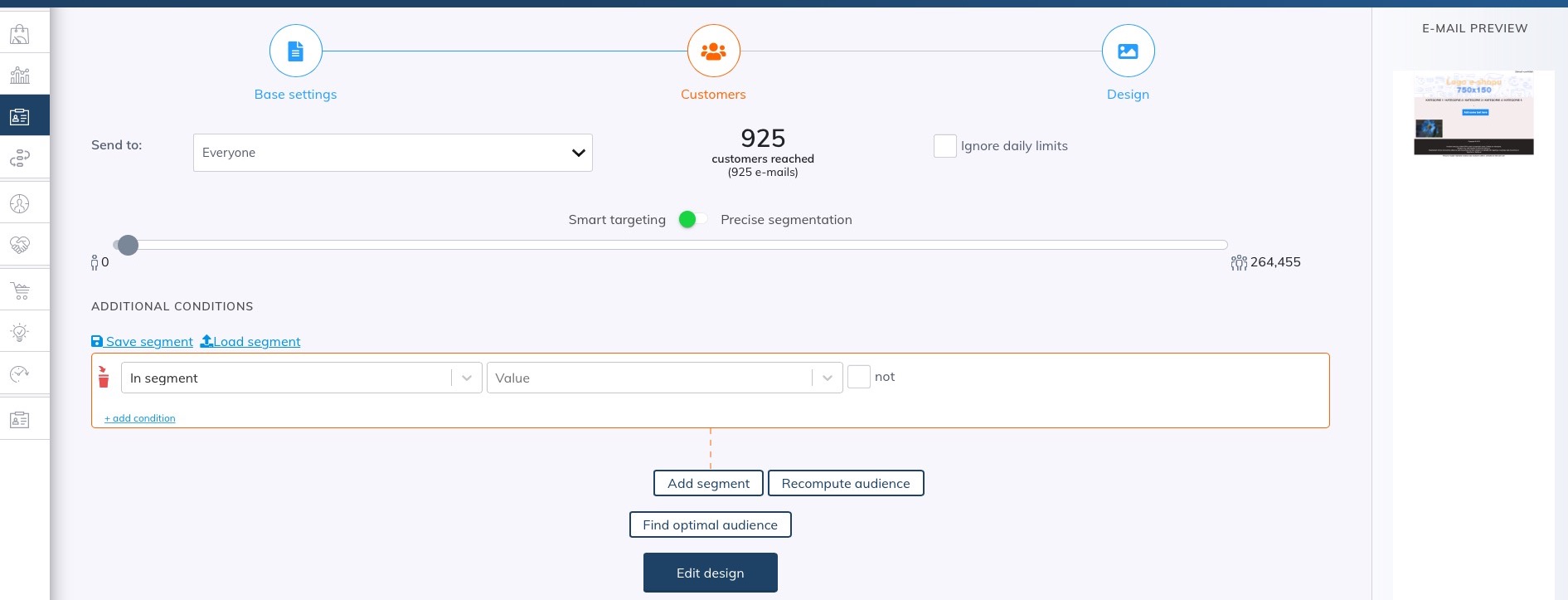The height and width of the screenshot is (600, 1568).
Task: Open the handshake sidebar icon
Action: coord(20,245)
